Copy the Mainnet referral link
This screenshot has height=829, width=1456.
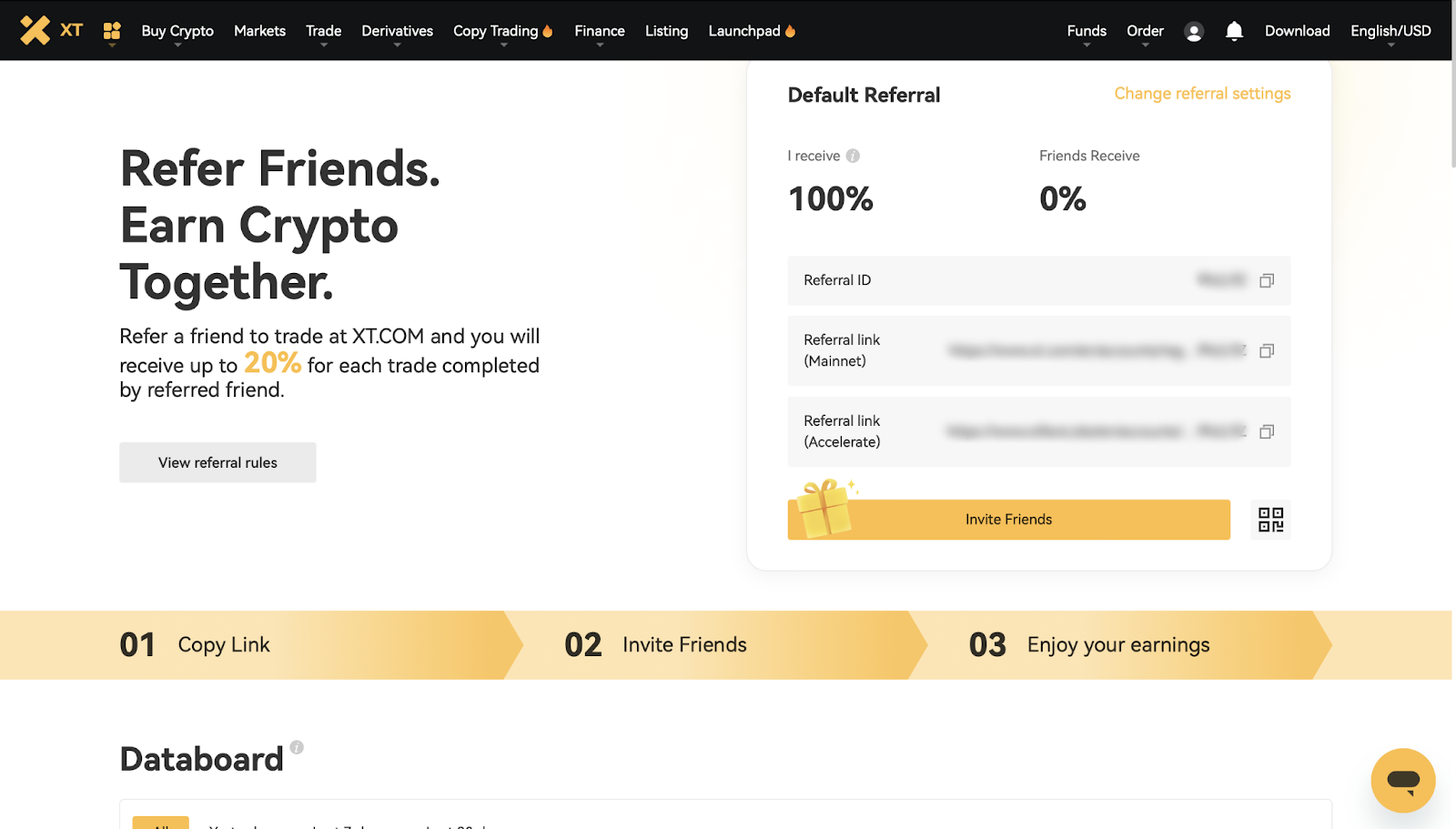coord(1266,351)
